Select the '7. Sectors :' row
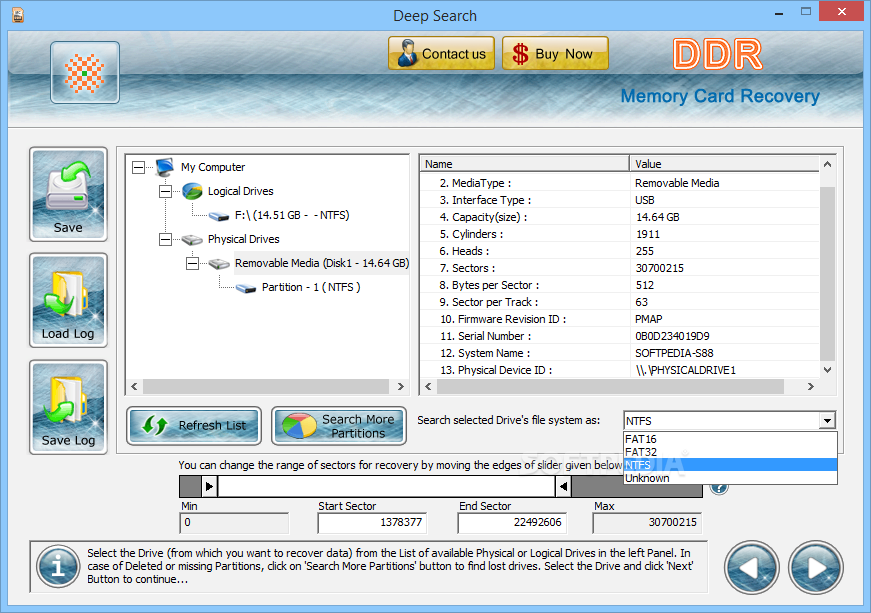 pyautogui.click(x=619, y=268)
